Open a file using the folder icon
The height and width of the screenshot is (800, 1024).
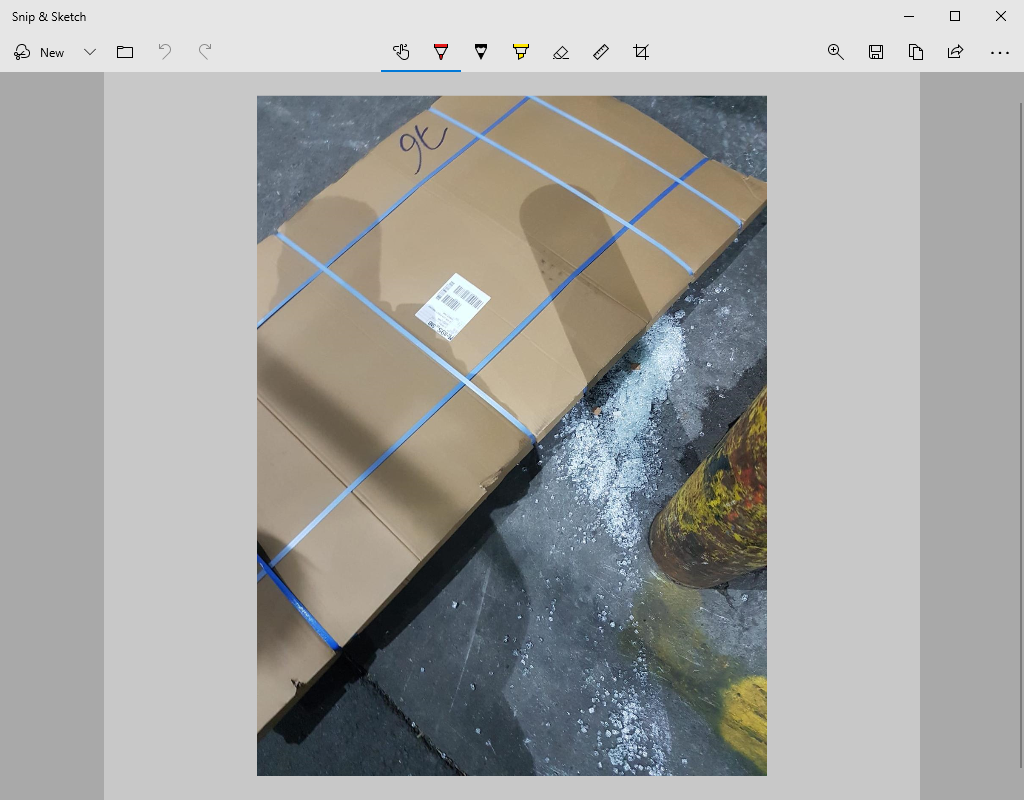click(x=125, y=52)
